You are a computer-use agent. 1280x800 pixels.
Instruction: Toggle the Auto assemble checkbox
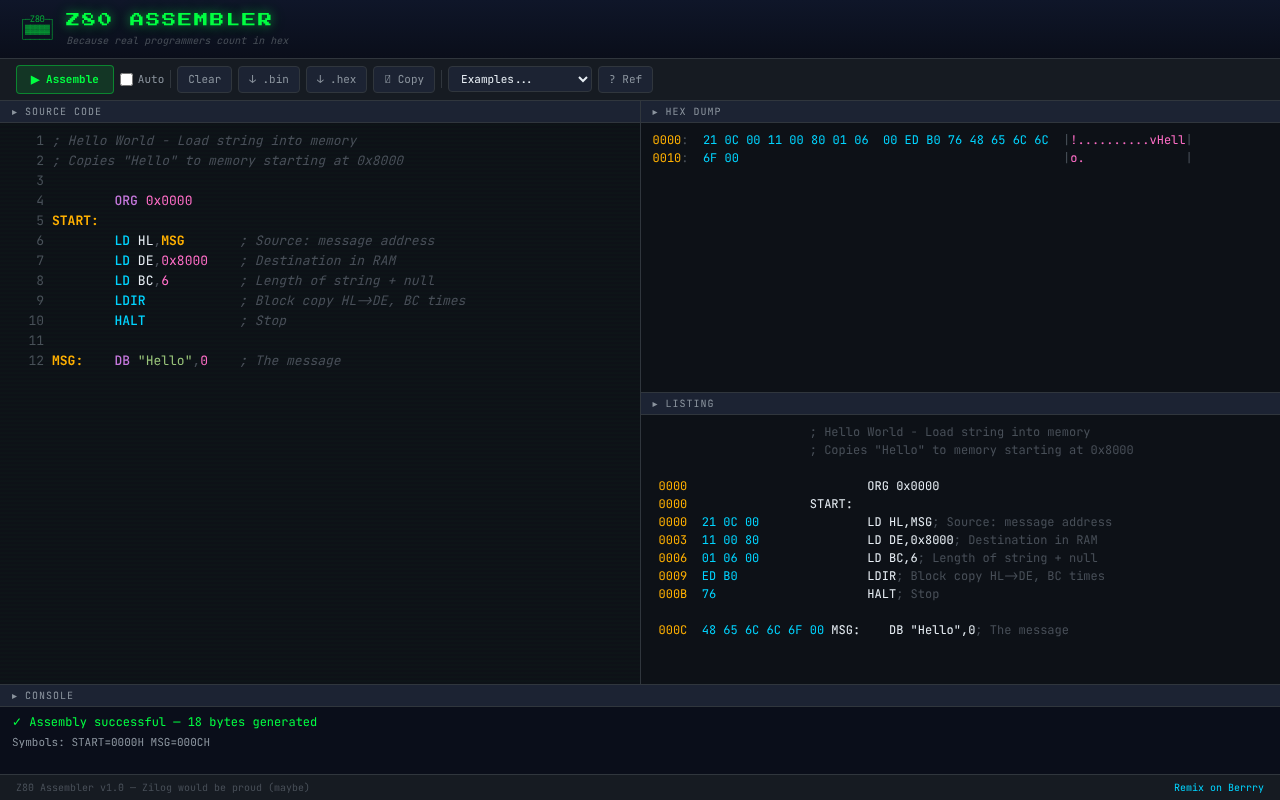point(127,80)
